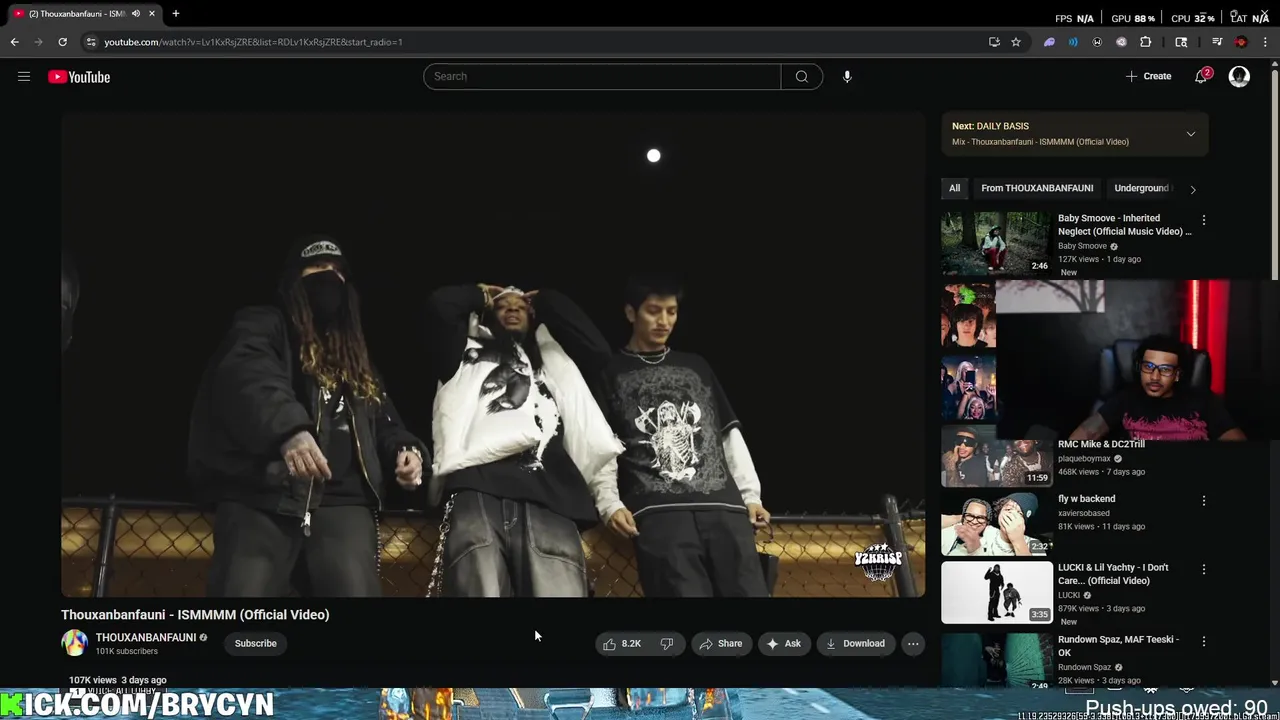Click the Create button
This screenshot has height=720, width=1280.
[x=1149, y=77]
